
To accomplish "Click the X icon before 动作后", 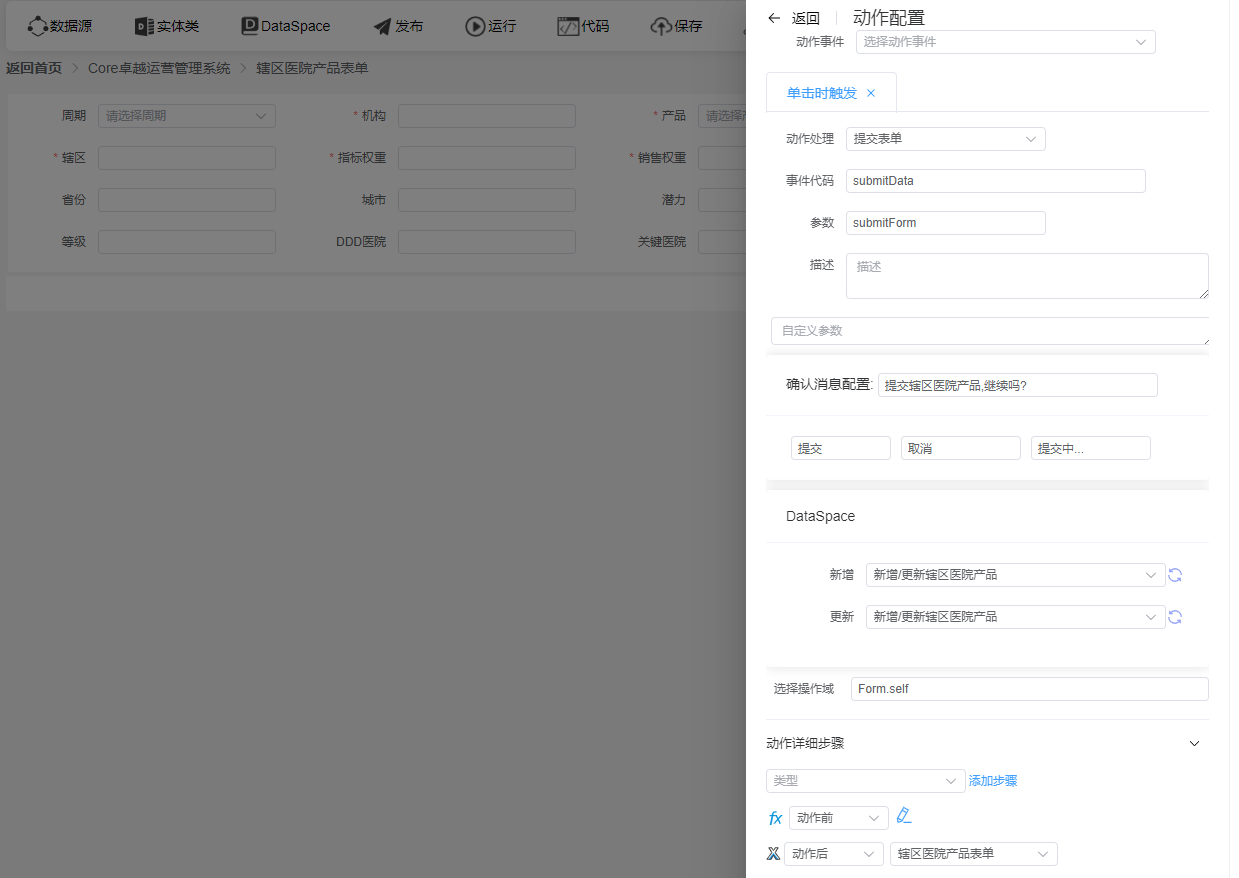I will tap(773, 854).
